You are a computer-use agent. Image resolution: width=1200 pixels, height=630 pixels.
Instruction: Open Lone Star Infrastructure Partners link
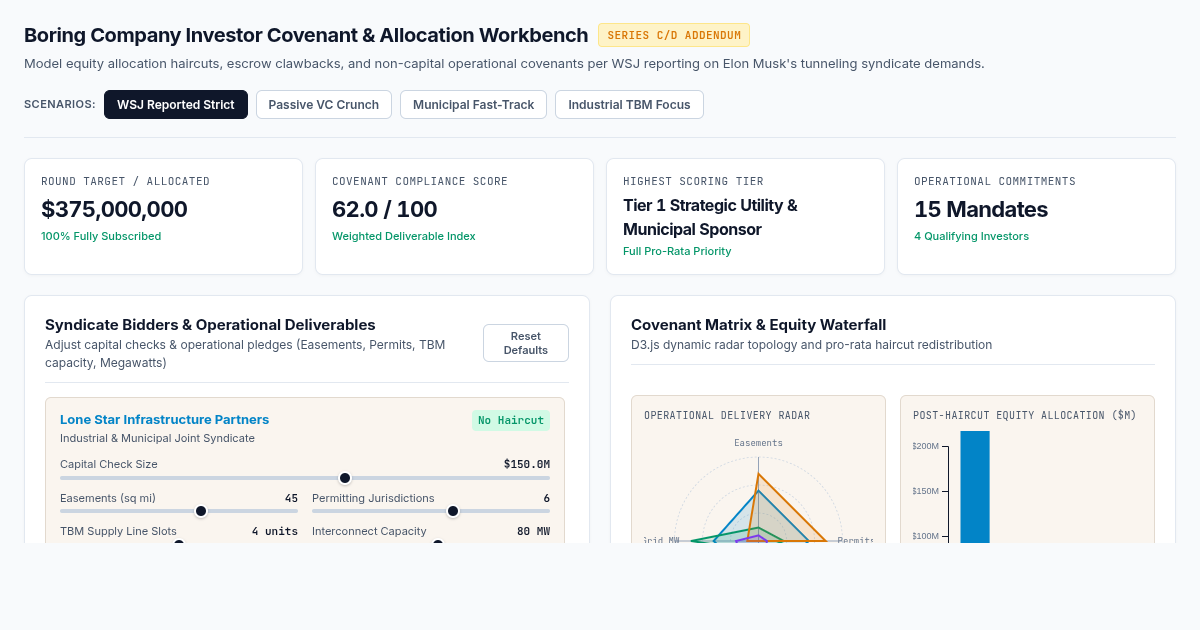coord(165,420)
